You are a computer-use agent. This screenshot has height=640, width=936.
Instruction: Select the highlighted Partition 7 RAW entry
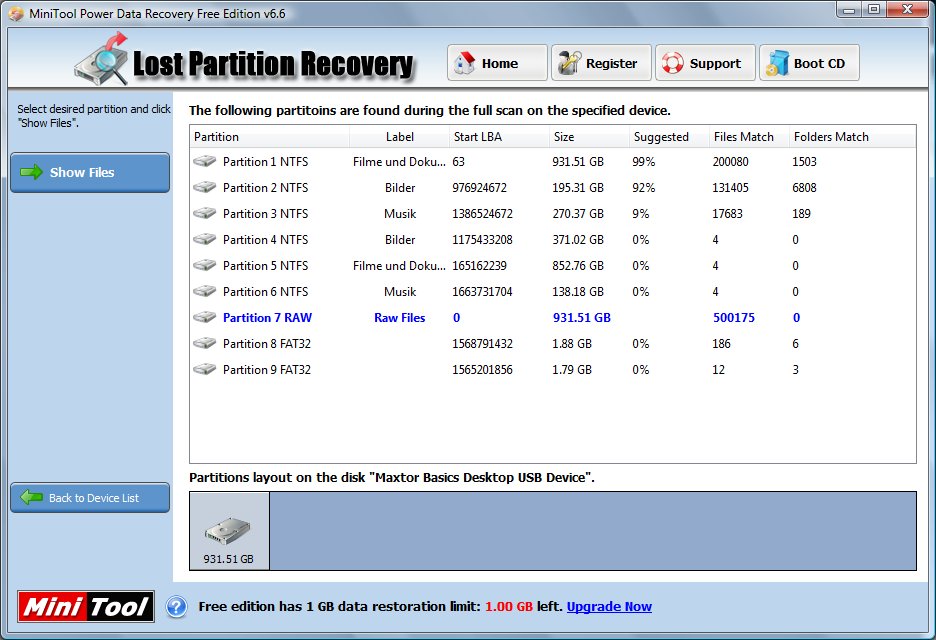pyautogui.click(x=553, y=317)
